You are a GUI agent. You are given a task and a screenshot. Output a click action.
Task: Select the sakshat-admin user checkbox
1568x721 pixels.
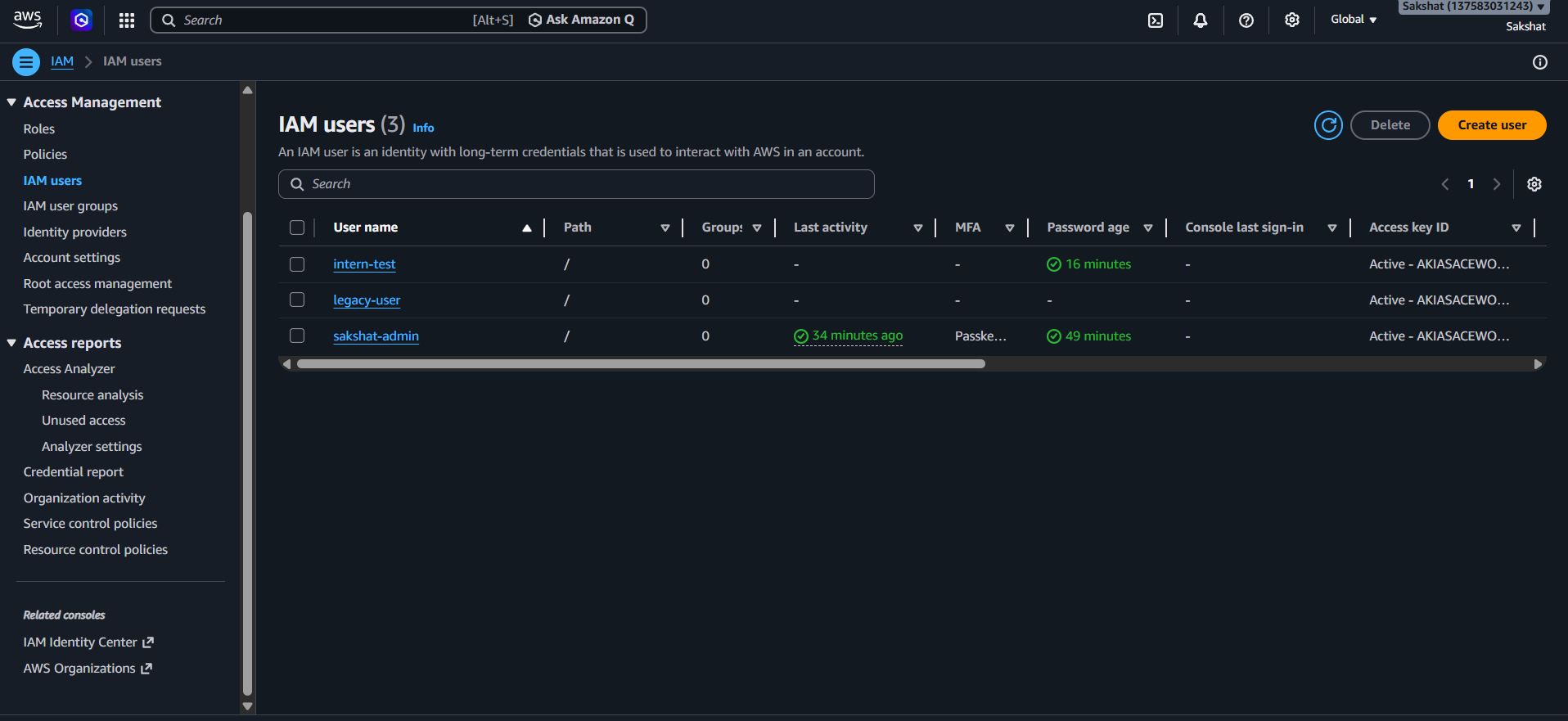(297, 336)
